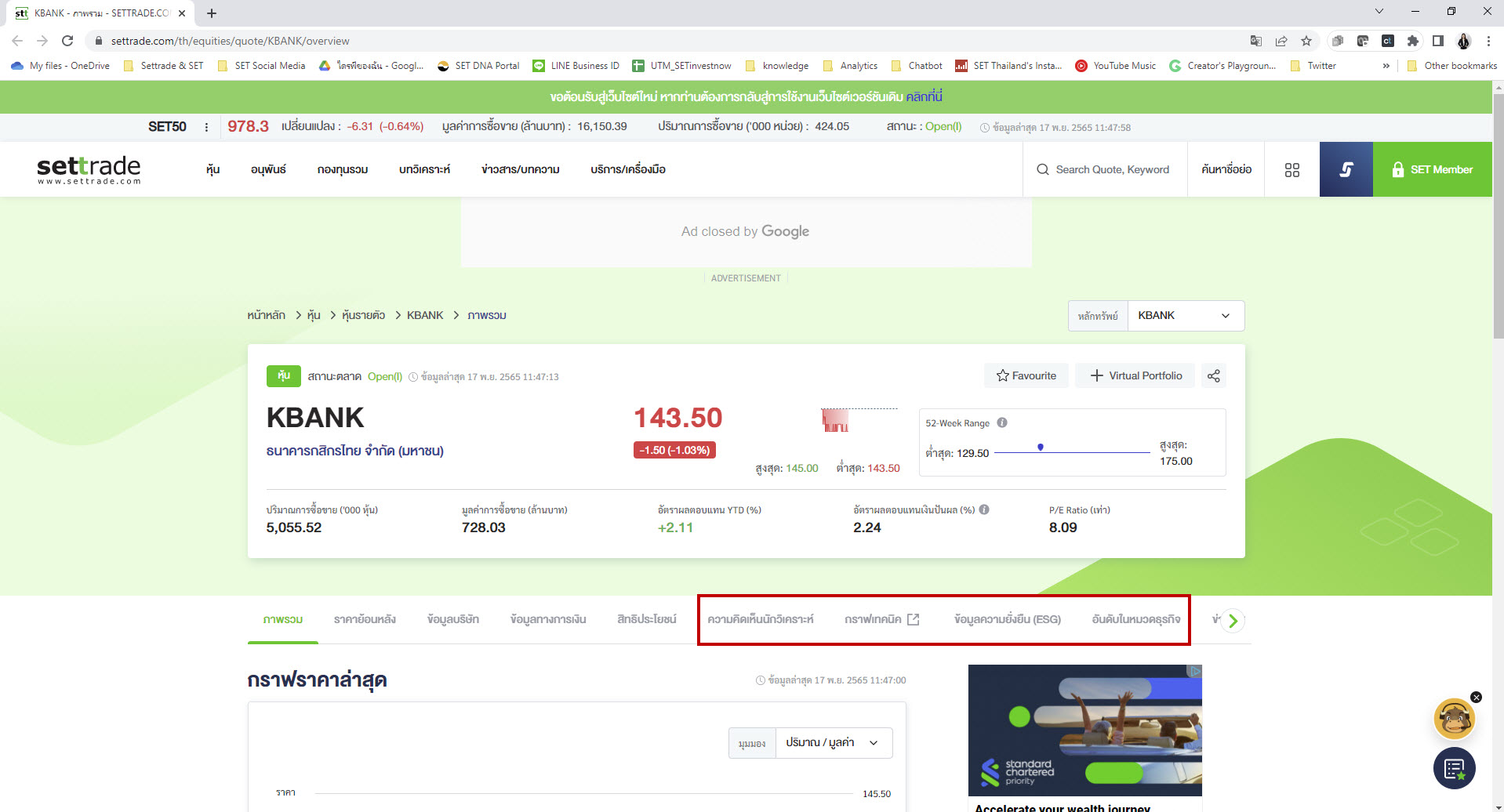Image resolution: width=1504 pixels, height=812 pixels.
Task: Open the feedback note floating icon
Action: pyautogui.click(x=1454, y=769)
